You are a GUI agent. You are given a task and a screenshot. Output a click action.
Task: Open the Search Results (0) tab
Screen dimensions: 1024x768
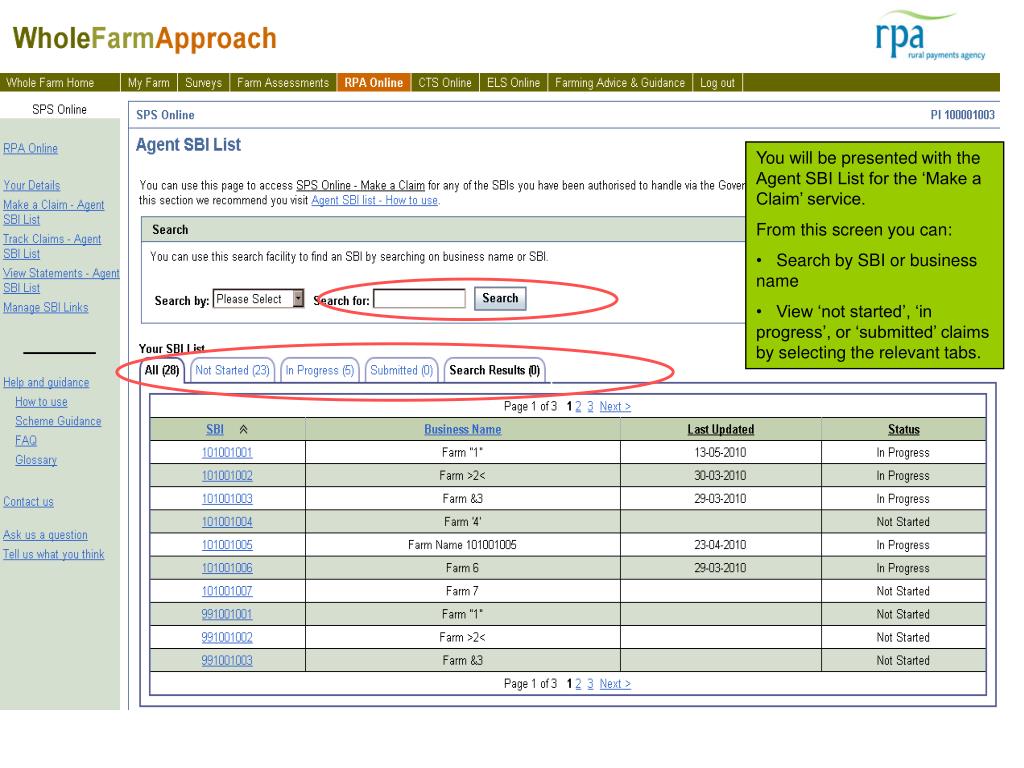pyautogui.click(x=494, y=370)
